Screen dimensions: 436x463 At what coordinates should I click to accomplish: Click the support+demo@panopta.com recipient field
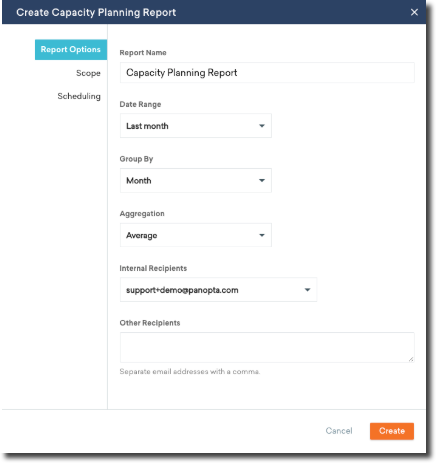(x=218, y=290)
